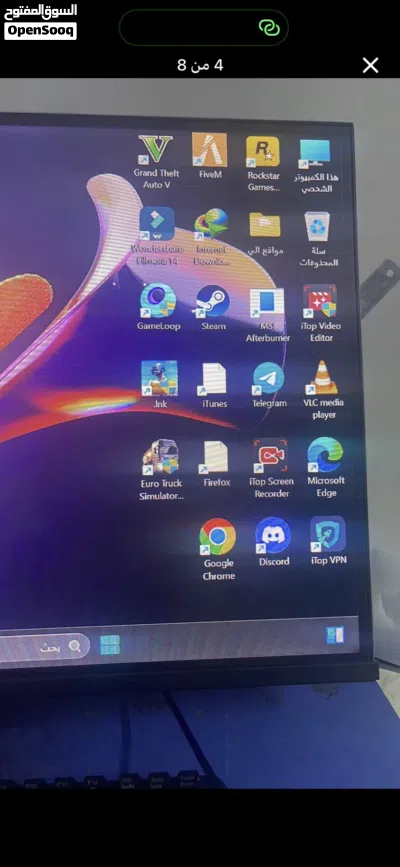This screenshot has height=867, width=400.
Task: Open the Recycle Bin icon
Action: [317, 227]
